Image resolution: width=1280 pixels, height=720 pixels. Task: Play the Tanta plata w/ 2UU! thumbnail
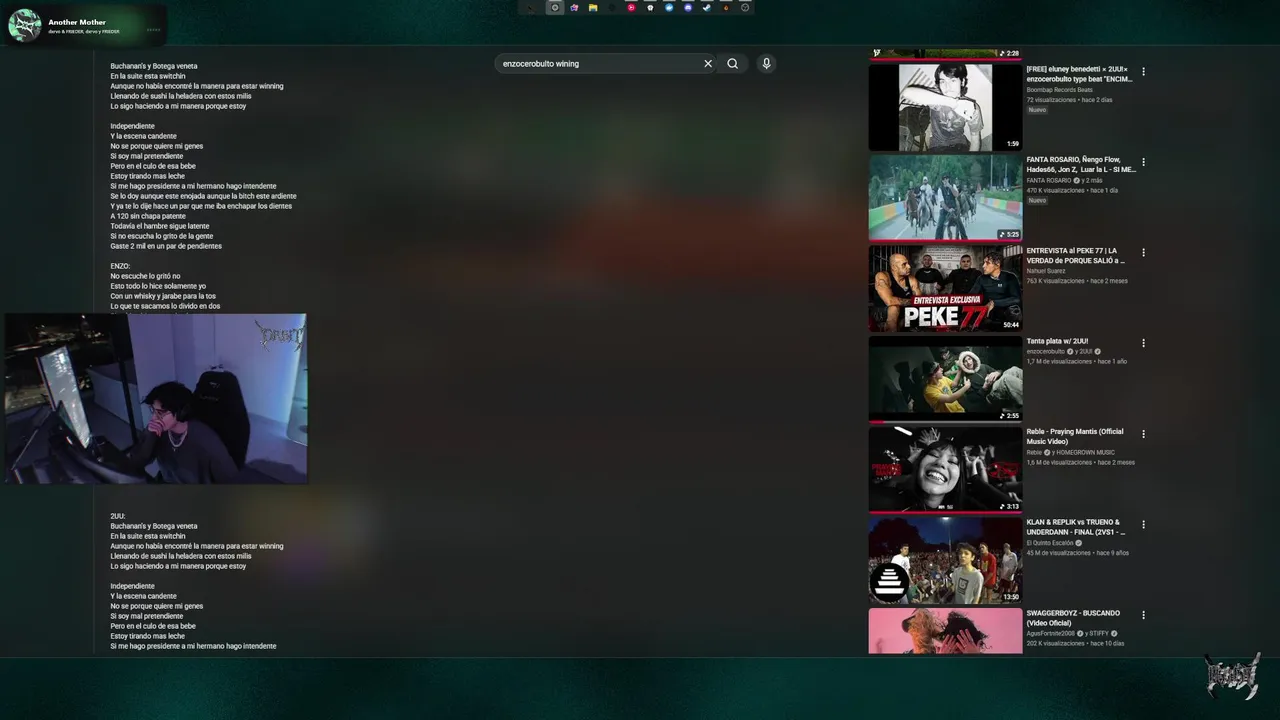pyautogui.click(x=945, y=378)
